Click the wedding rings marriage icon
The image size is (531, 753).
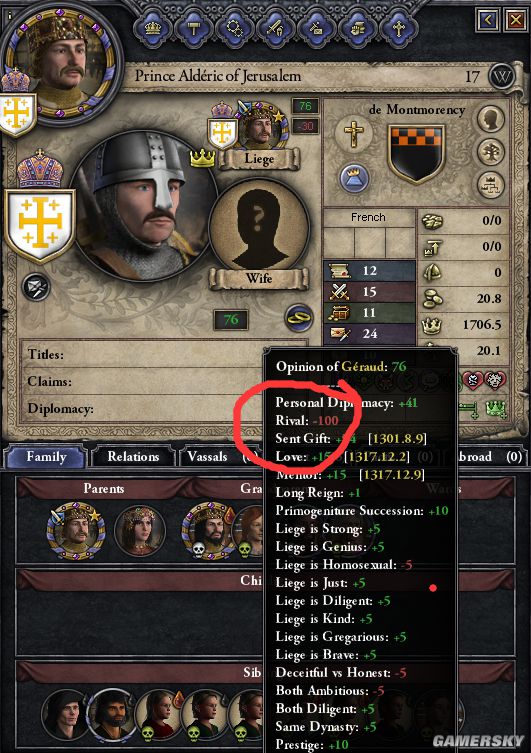299,317
